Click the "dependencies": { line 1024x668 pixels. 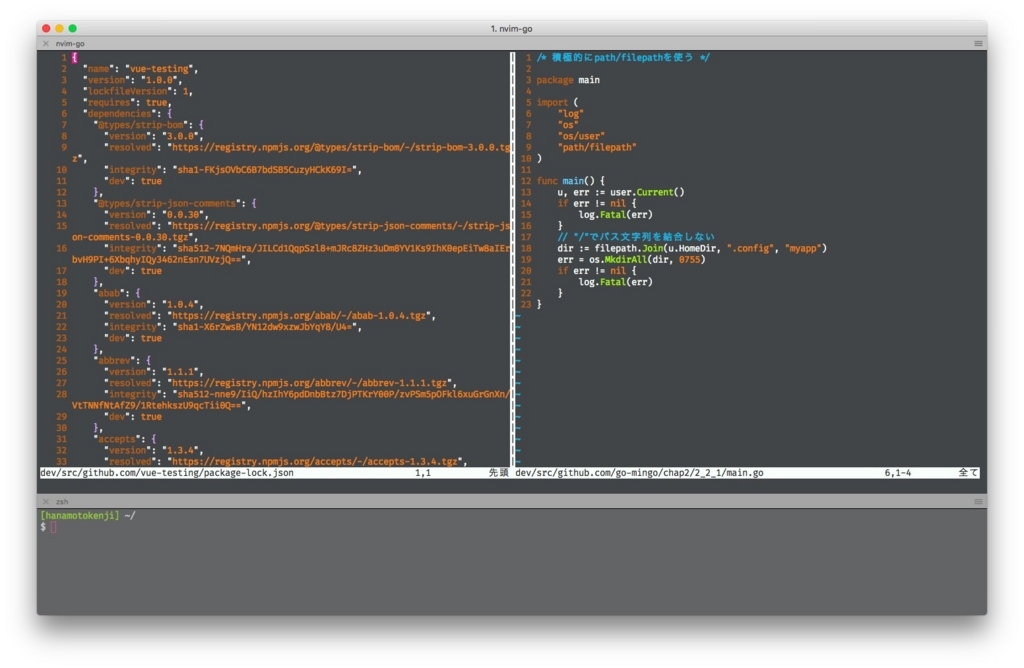pyautogui.click(x=127, y=113)
